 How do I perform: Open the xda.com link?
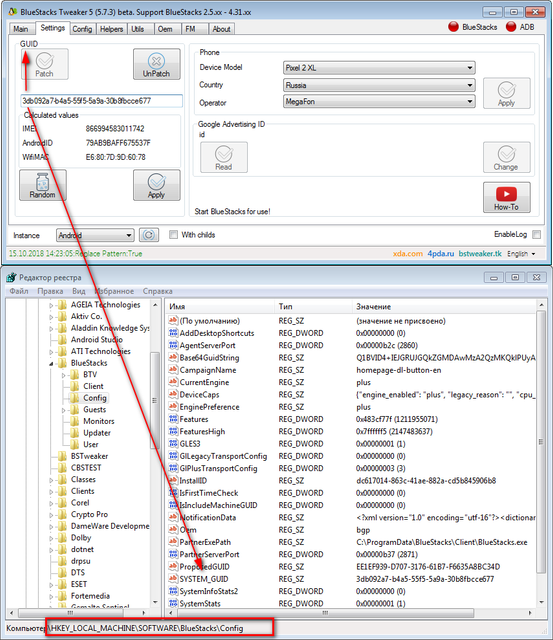coord(408,253)
